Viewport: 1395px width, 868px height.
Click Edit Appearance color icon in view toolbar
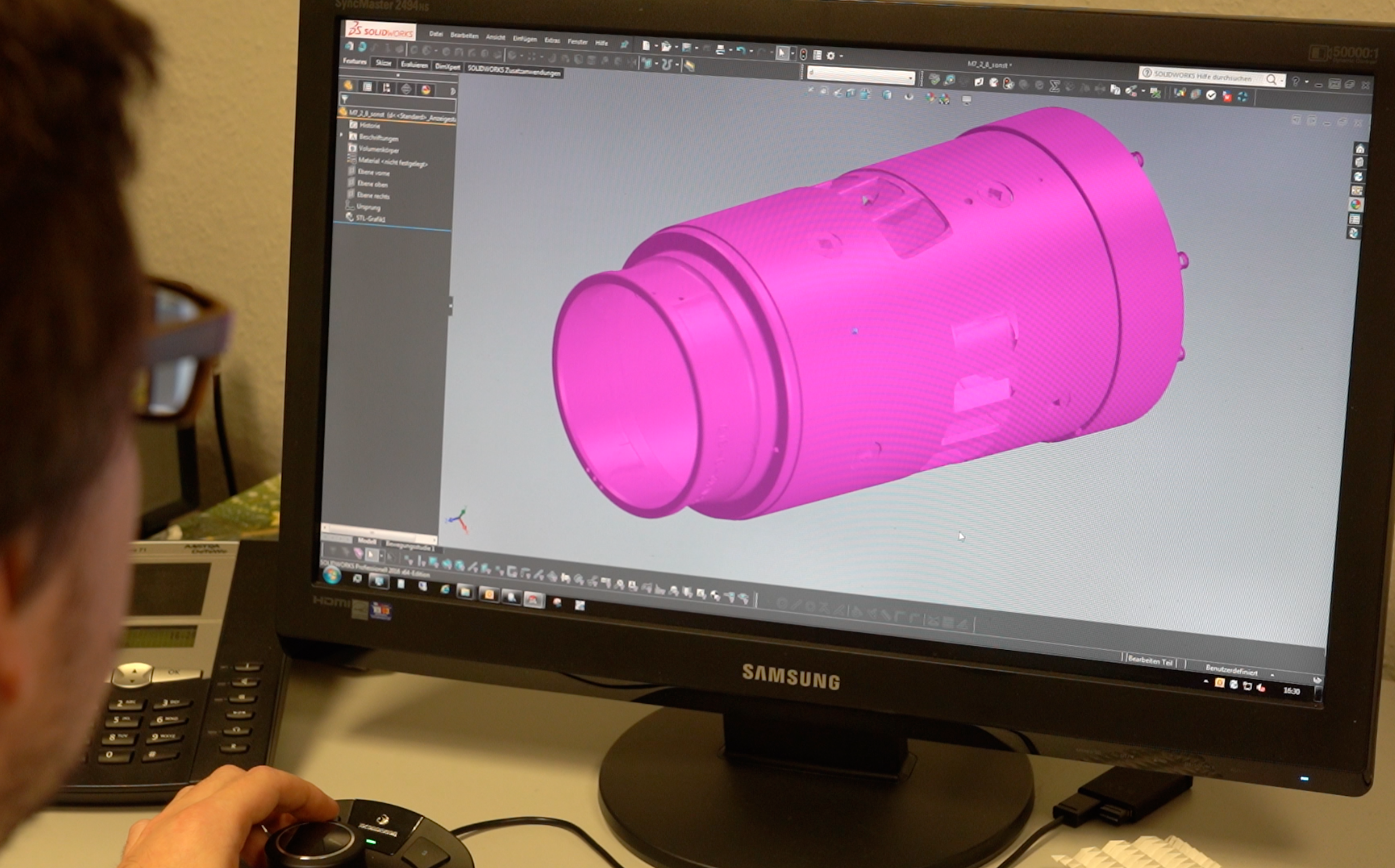point(930,98)
